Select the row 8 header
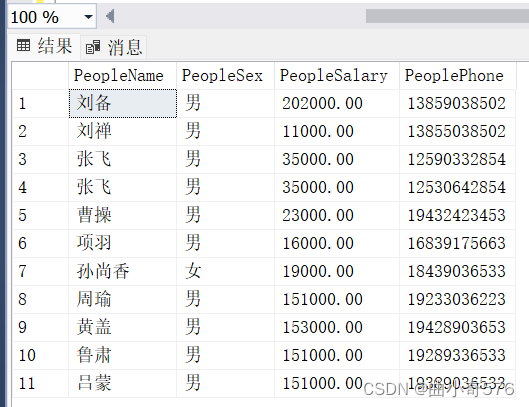This screenshot has height=407, width=529. tap(40, 300)
